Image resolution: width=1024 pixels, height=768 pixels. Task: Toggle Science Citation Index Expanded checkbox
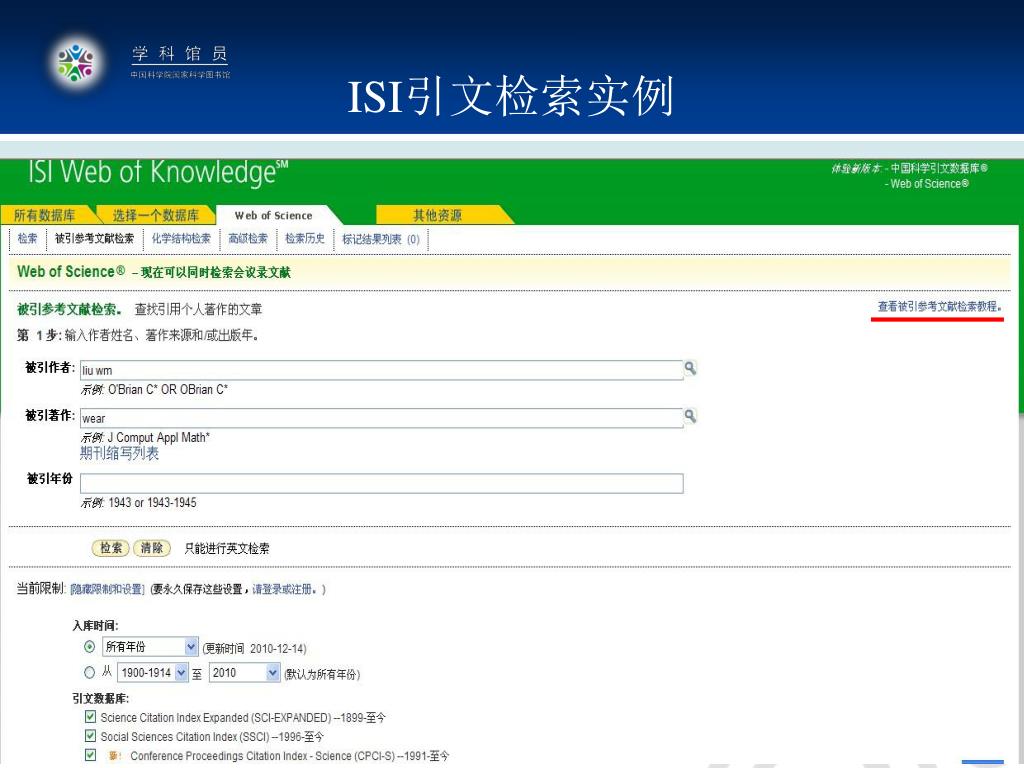(90, 716)
